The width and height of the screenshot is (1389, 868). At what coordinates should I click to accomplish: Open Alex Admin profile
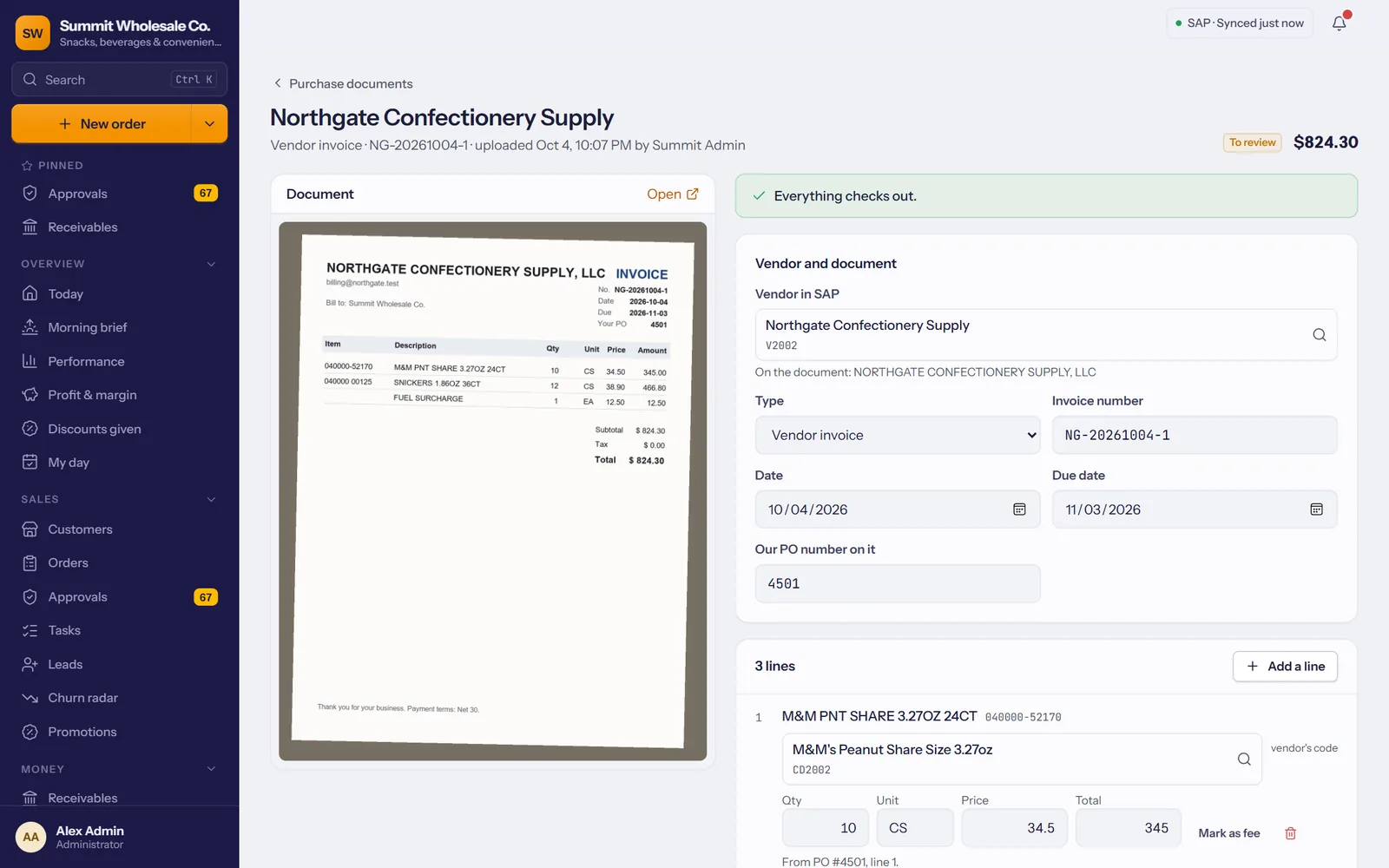coord(120,838)
